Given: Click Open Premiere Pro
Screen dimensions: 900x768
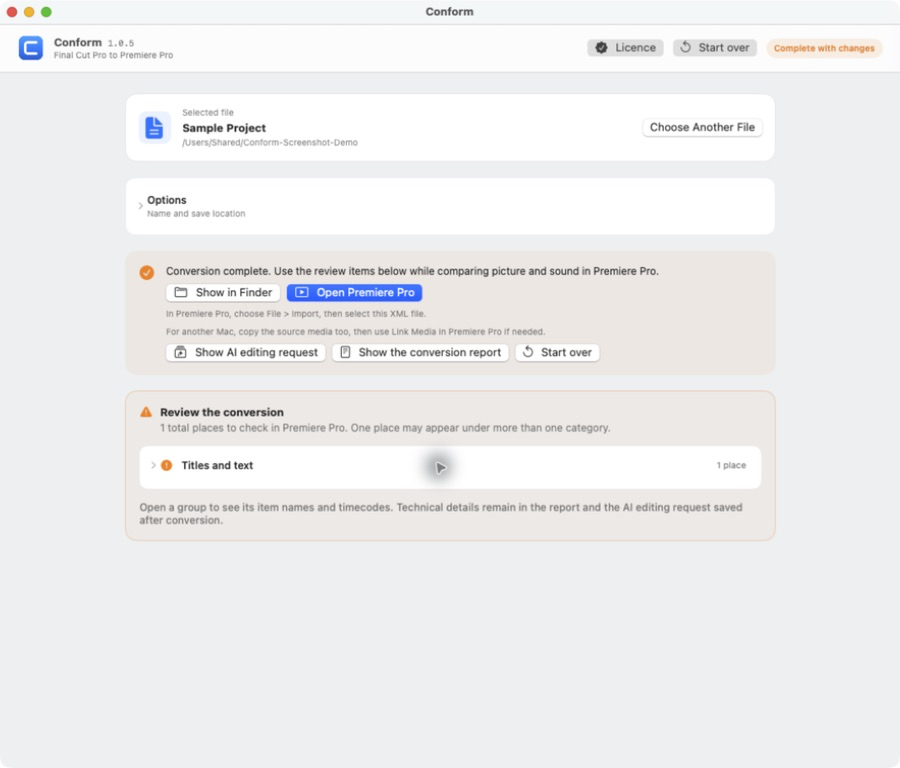Looking at the screenshot, I should point(354,293).
